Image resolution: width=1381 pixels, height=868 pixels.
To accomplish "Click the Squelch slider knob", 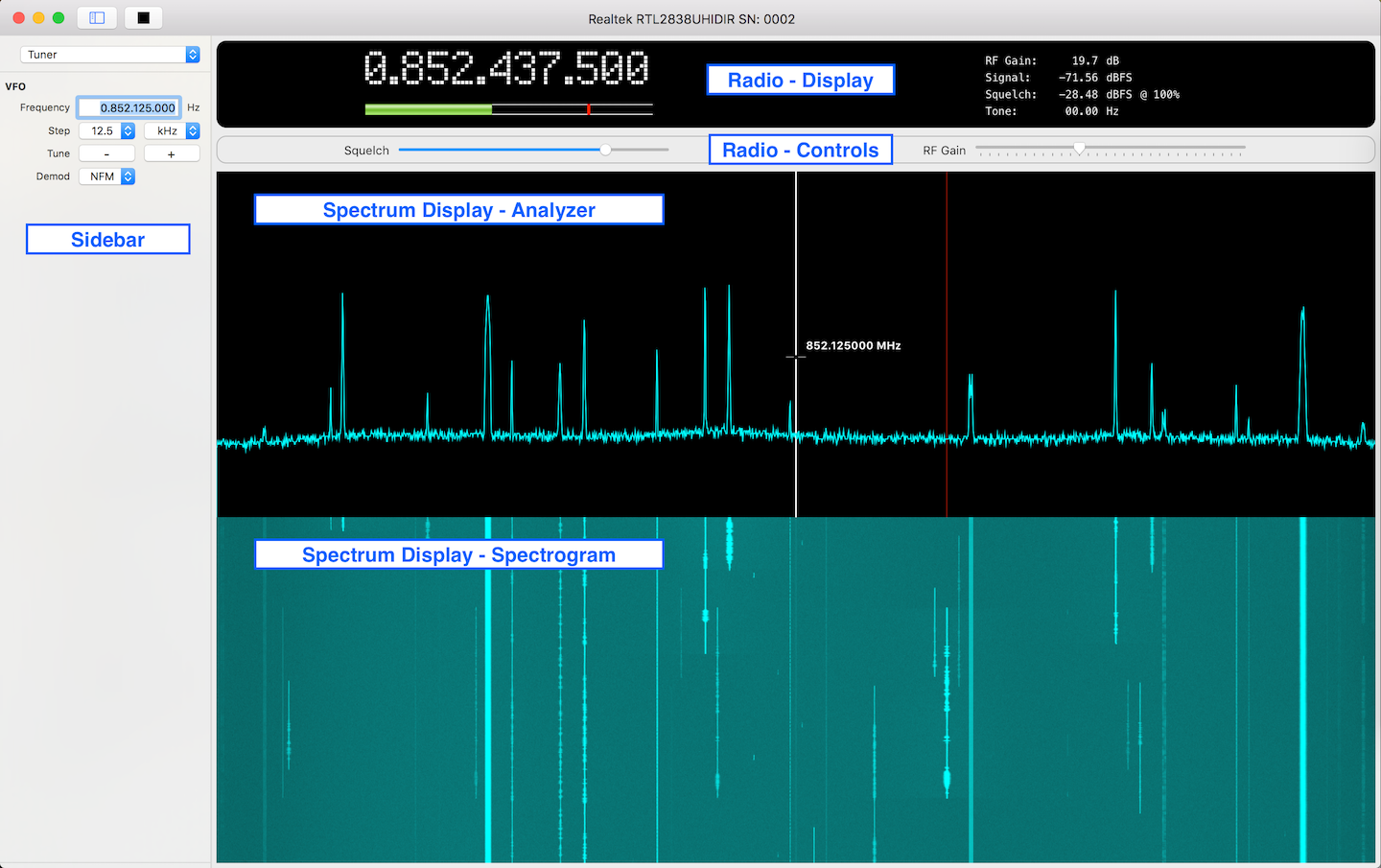I will (605, 150).
